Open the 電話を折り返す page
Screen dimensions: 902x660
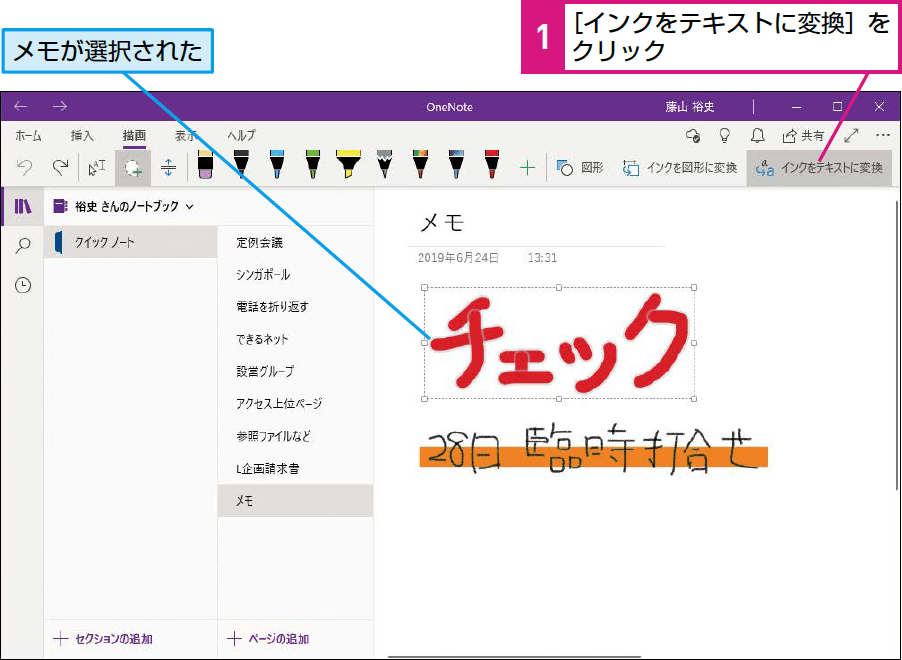(x=295, y=307)
